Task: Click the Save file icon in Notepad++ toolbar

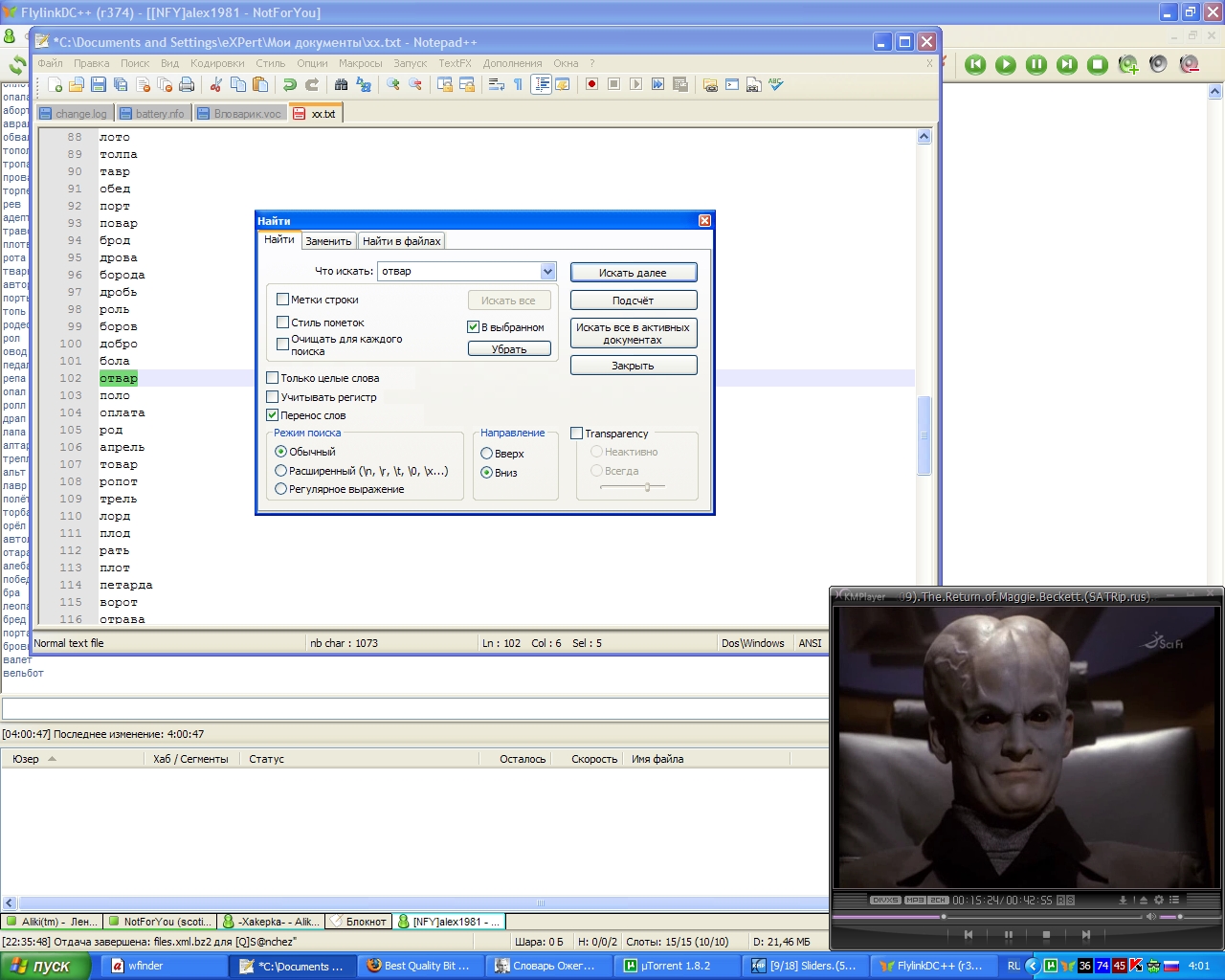Action: (x=98, y=85)
